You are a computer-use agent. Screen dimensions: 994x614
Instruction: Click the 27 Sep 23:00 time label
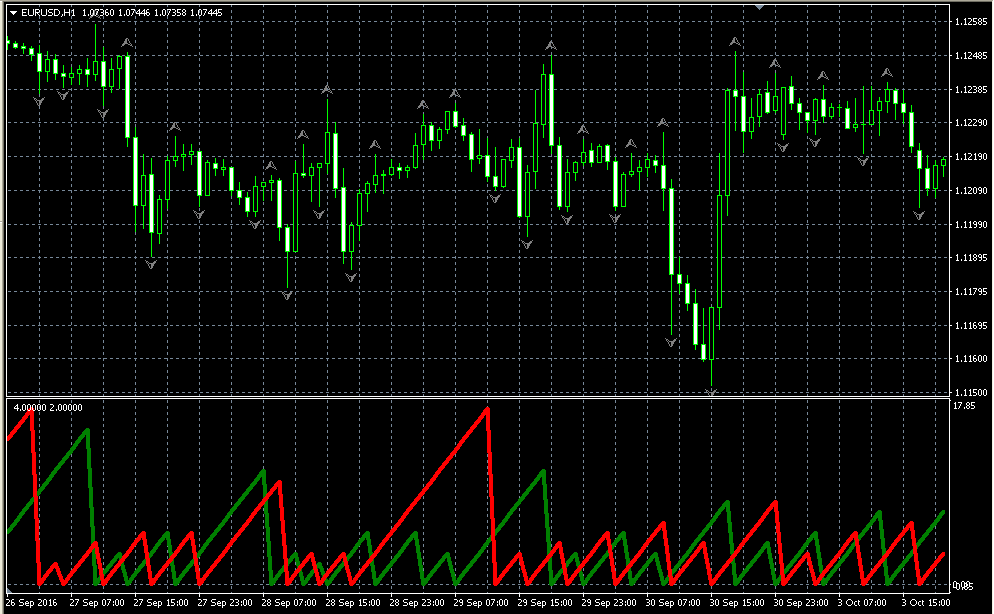click(225, 603)
